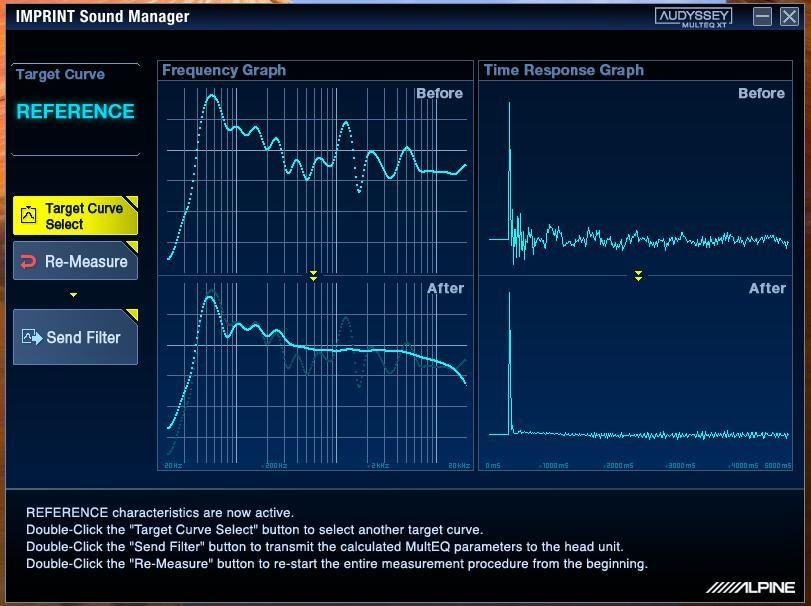Viewport: 811px width, 606px height.
Task: Minimize the IMPRINT Sound Manager window
Action: [763, 16]
